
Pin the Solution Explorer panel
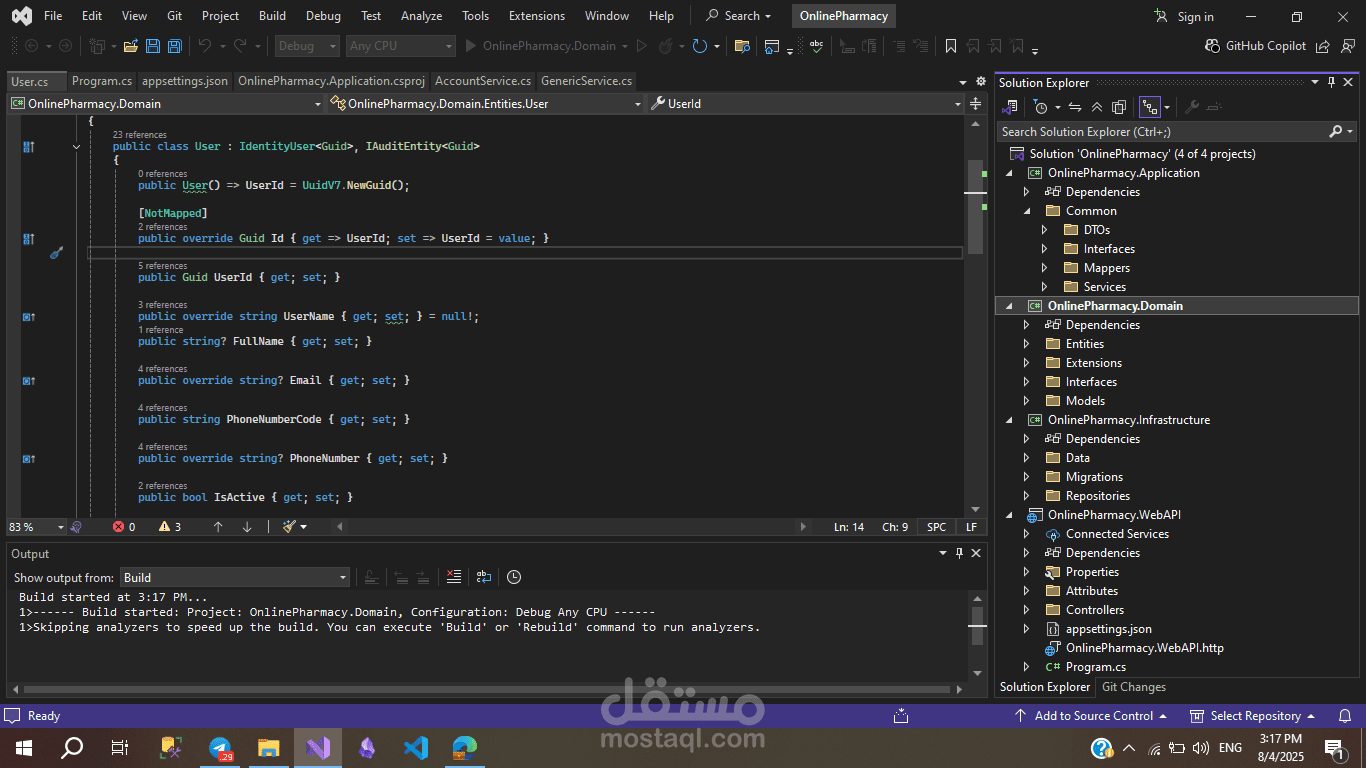coord(1332,83)
